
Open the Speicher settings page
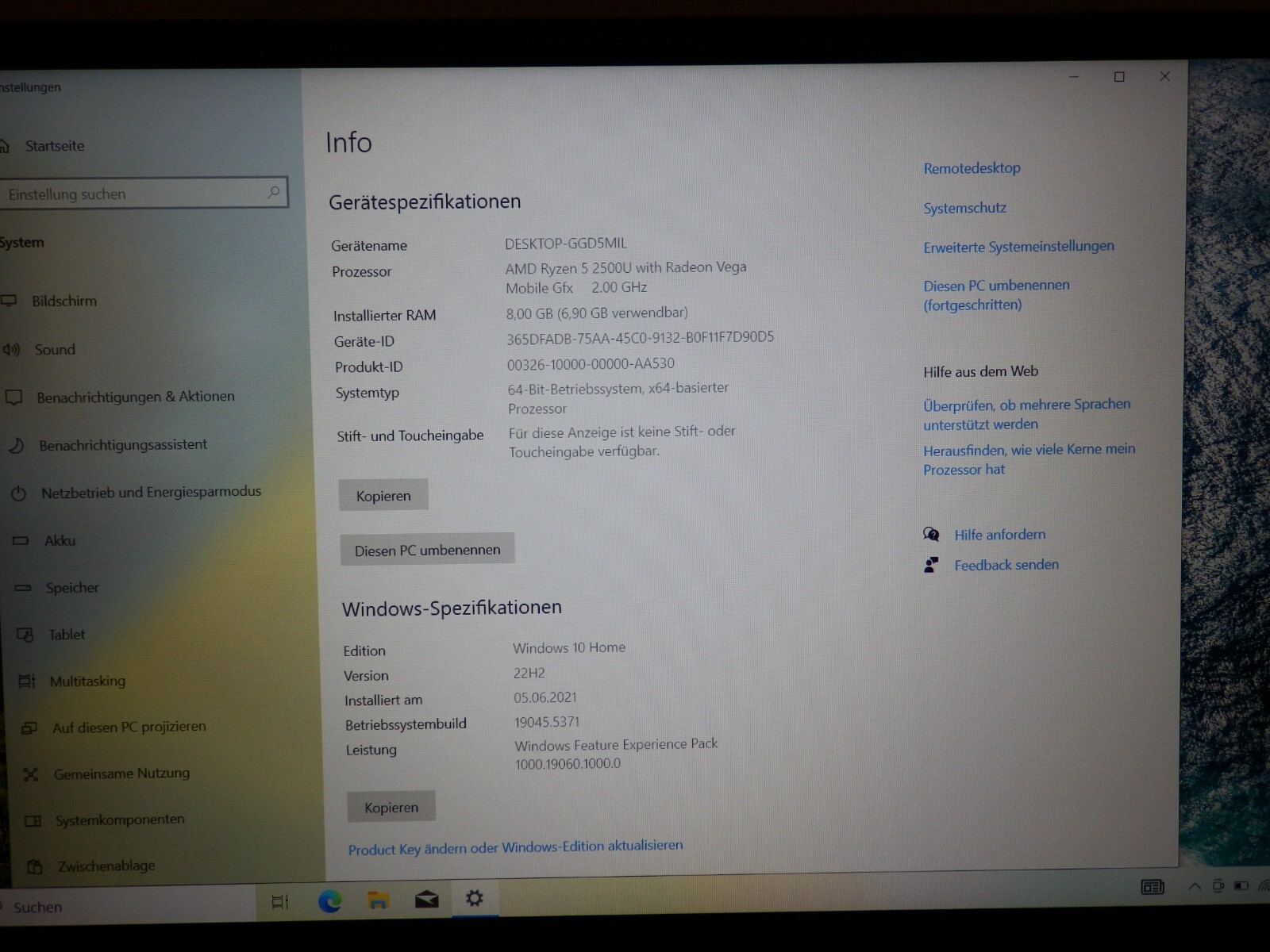point(72,588)
